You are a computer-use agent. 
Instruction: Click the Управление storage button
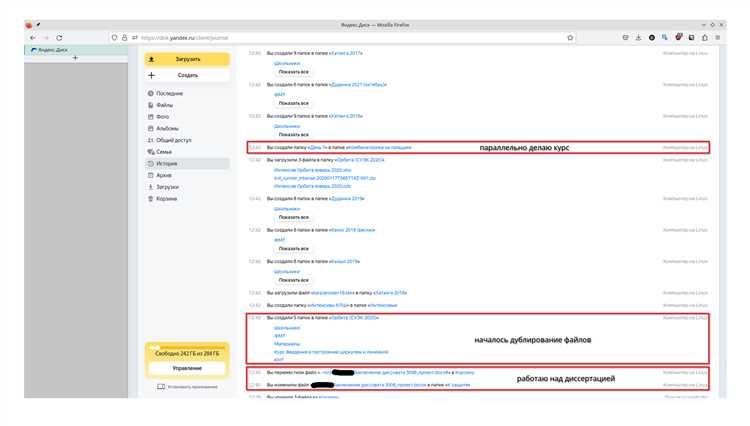(187, 368)
